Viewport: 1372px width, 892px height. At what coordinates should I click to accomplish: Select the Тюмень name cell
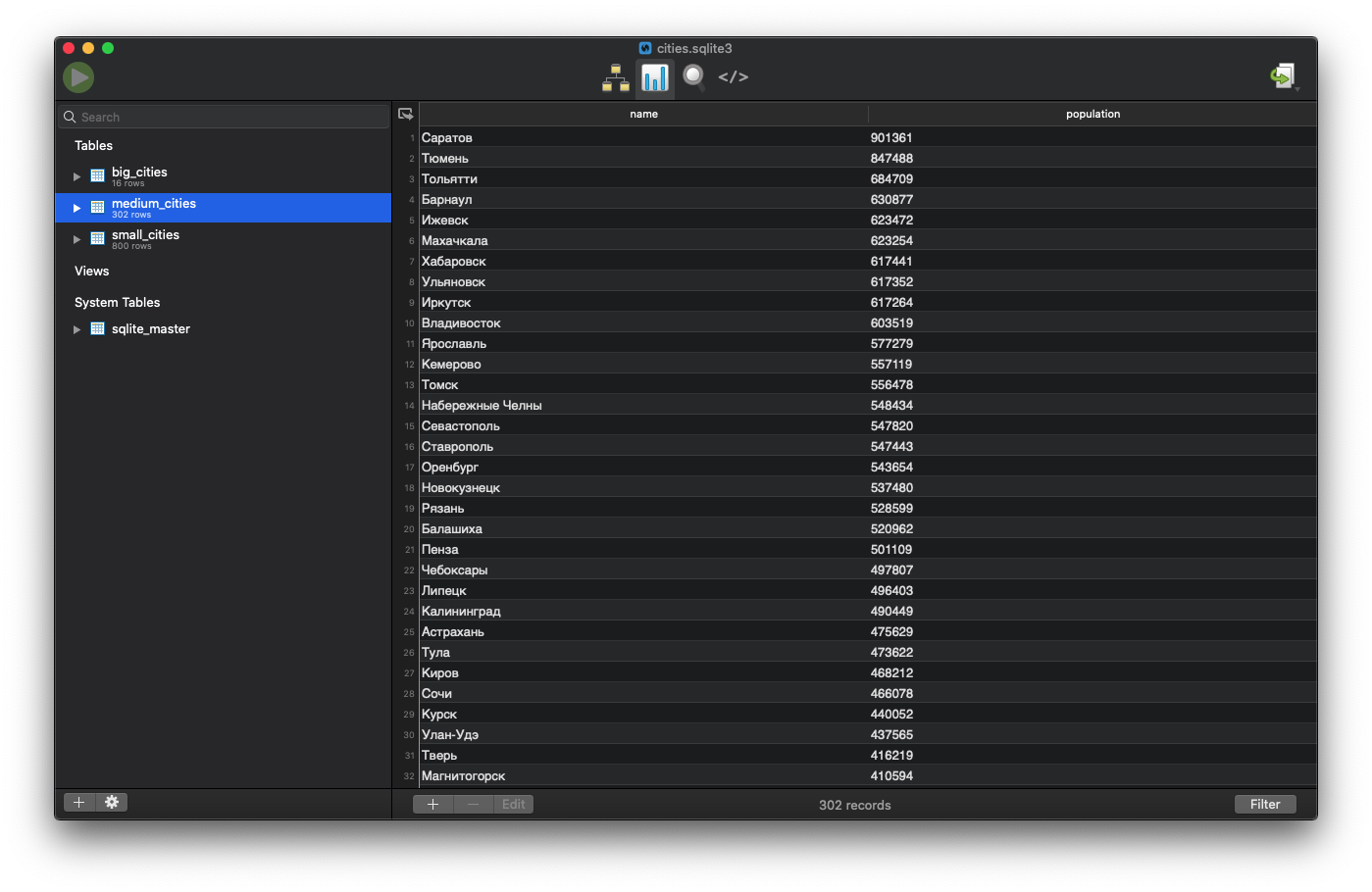[643, 158]
